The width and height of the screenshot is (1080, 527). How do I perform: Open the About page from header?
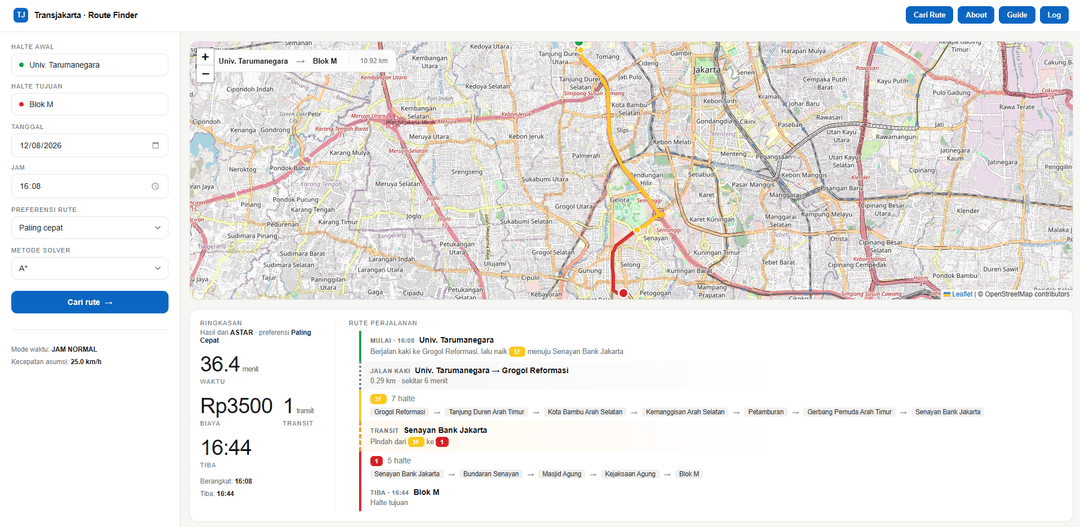(976, 14)
